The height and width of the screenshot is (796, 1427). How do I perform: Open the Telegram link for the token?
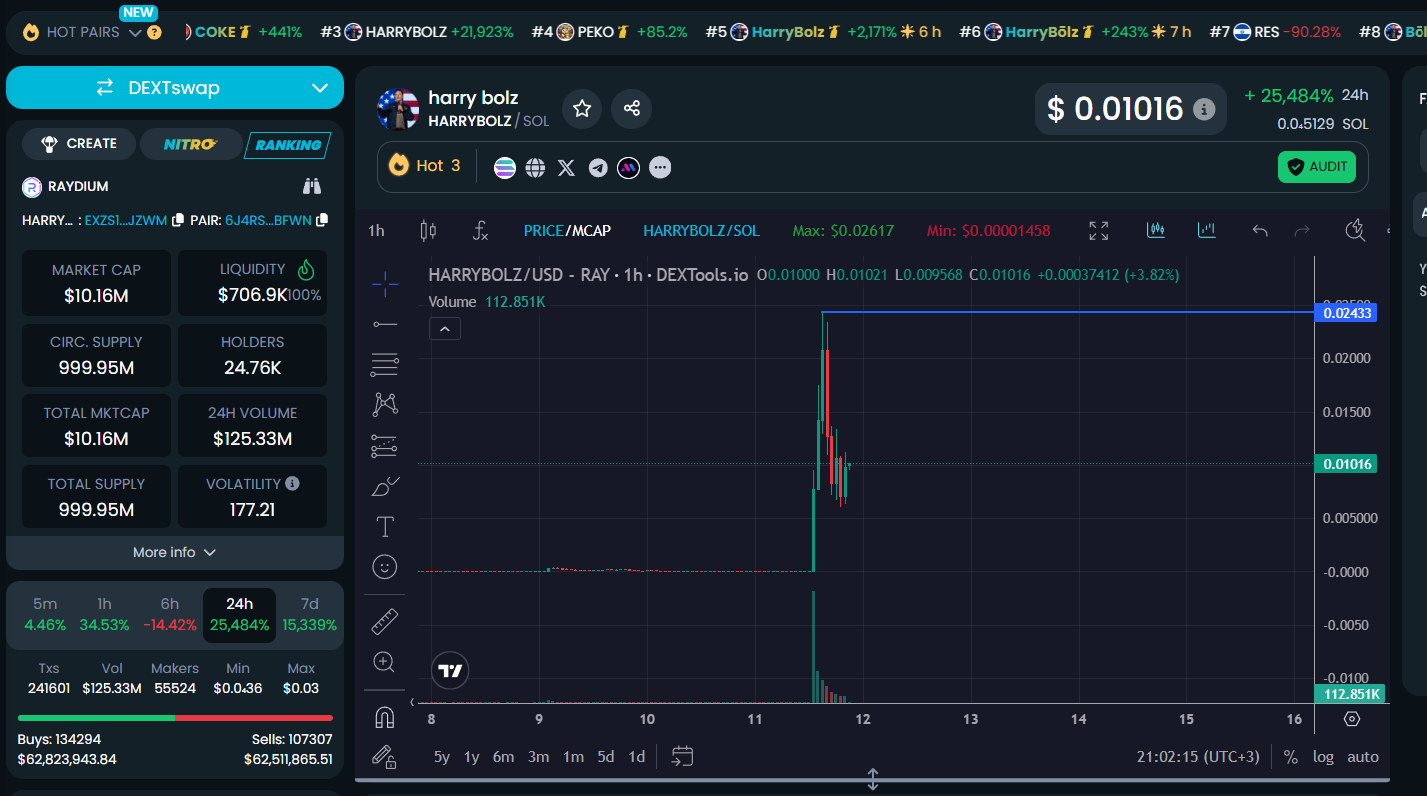(x=598, y=168)
